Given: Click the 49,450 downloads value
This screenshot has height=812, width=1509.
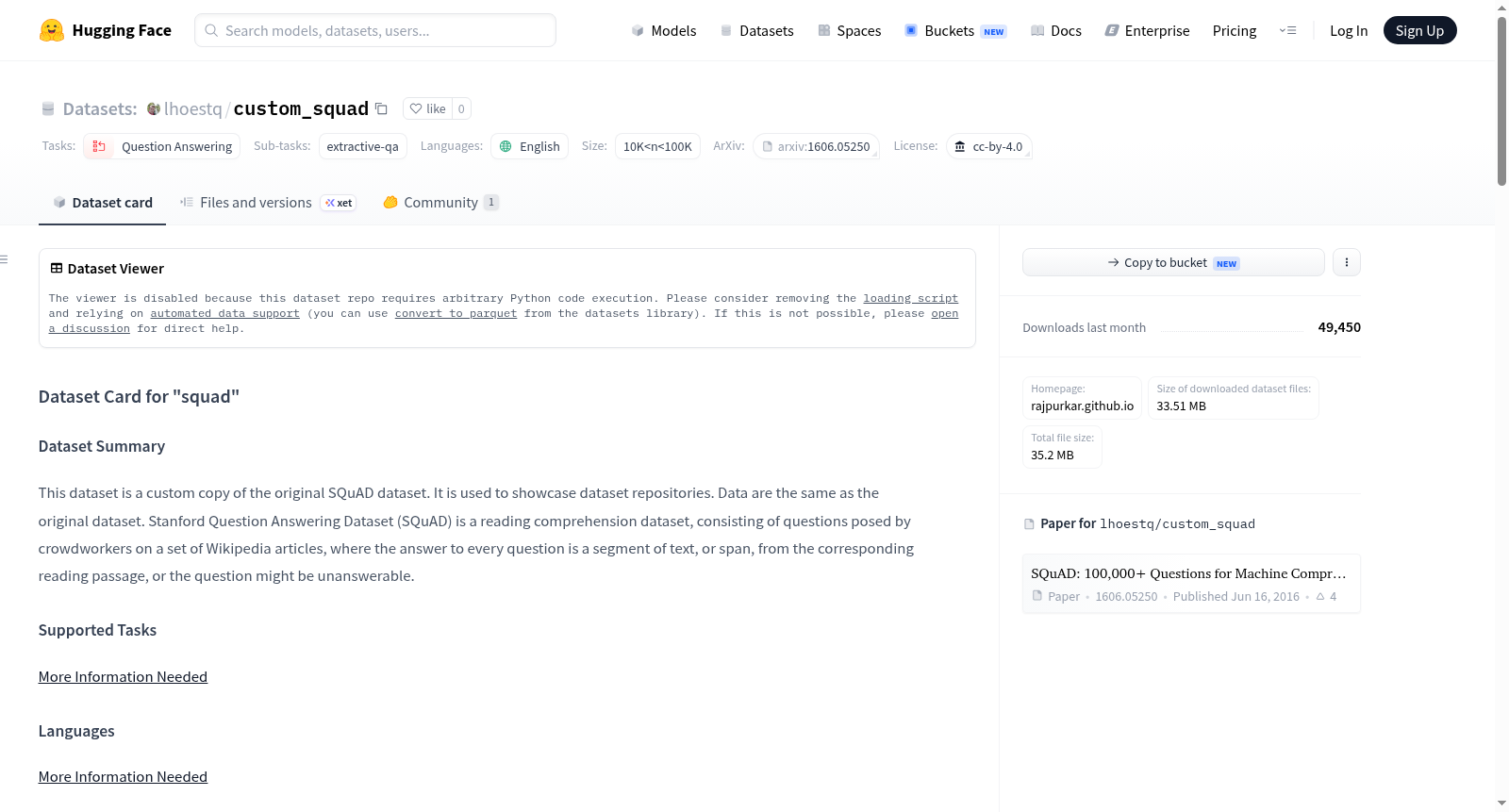Looking at the screenshot, I should tap(1339, 327).
